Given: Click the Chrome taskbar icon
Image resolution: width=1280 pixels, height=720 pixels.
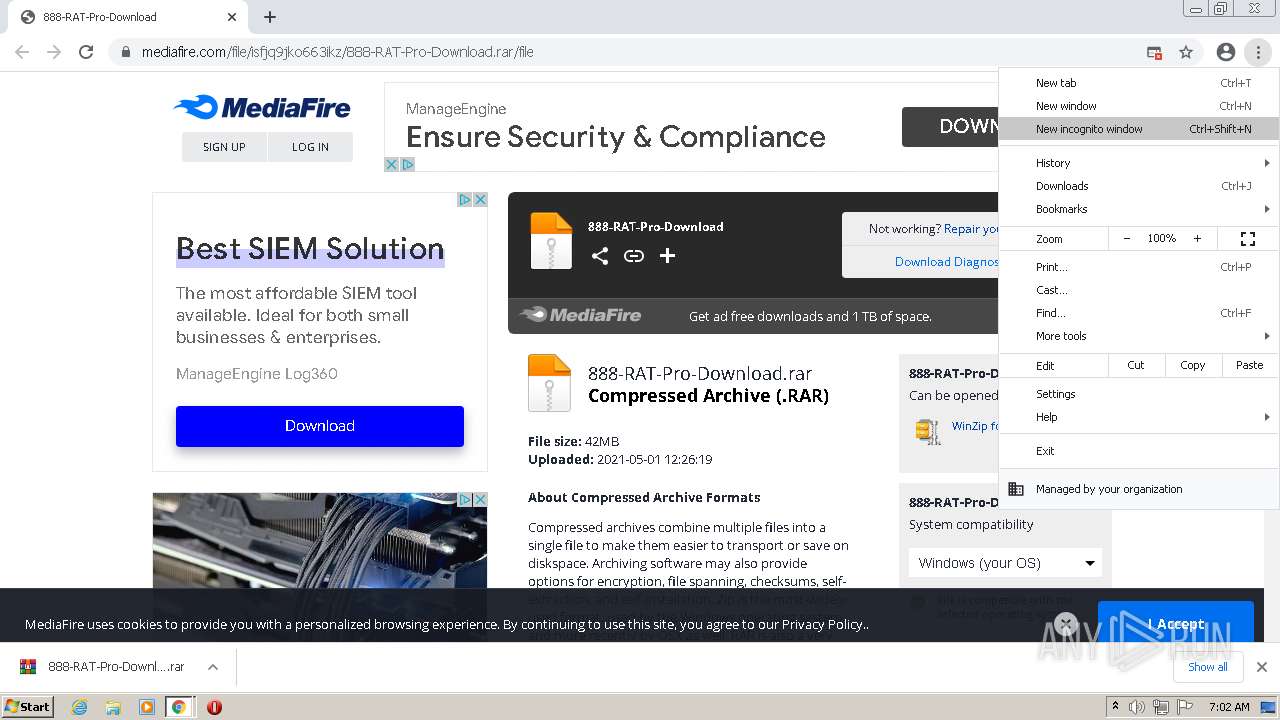Looking at the screenshot, I should [179, 707].
